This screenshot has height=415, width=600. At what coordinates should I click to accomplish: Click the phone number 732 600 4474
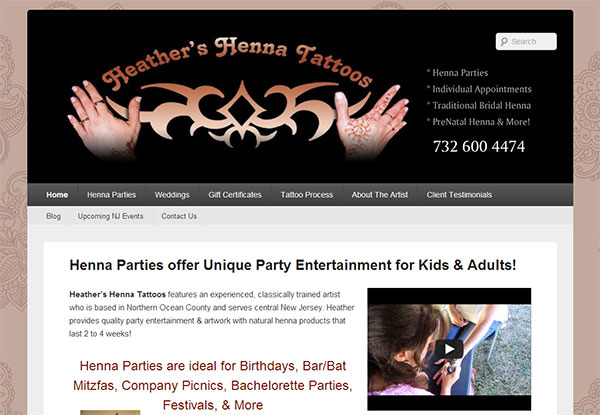point(479,146)
